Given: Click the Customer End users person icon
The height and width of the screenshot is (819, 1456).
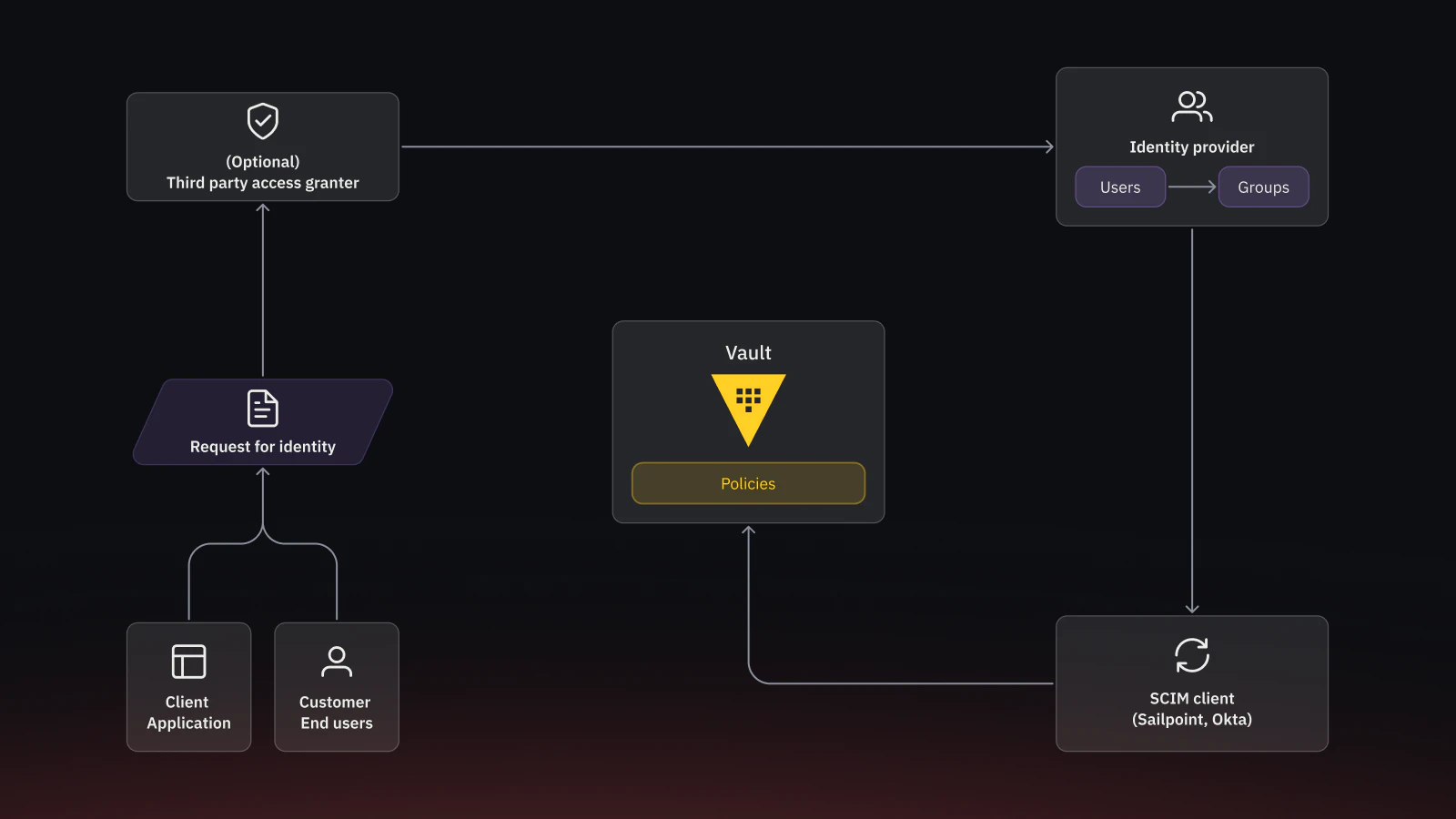Looking at the screenshot, I should [337, 662].
